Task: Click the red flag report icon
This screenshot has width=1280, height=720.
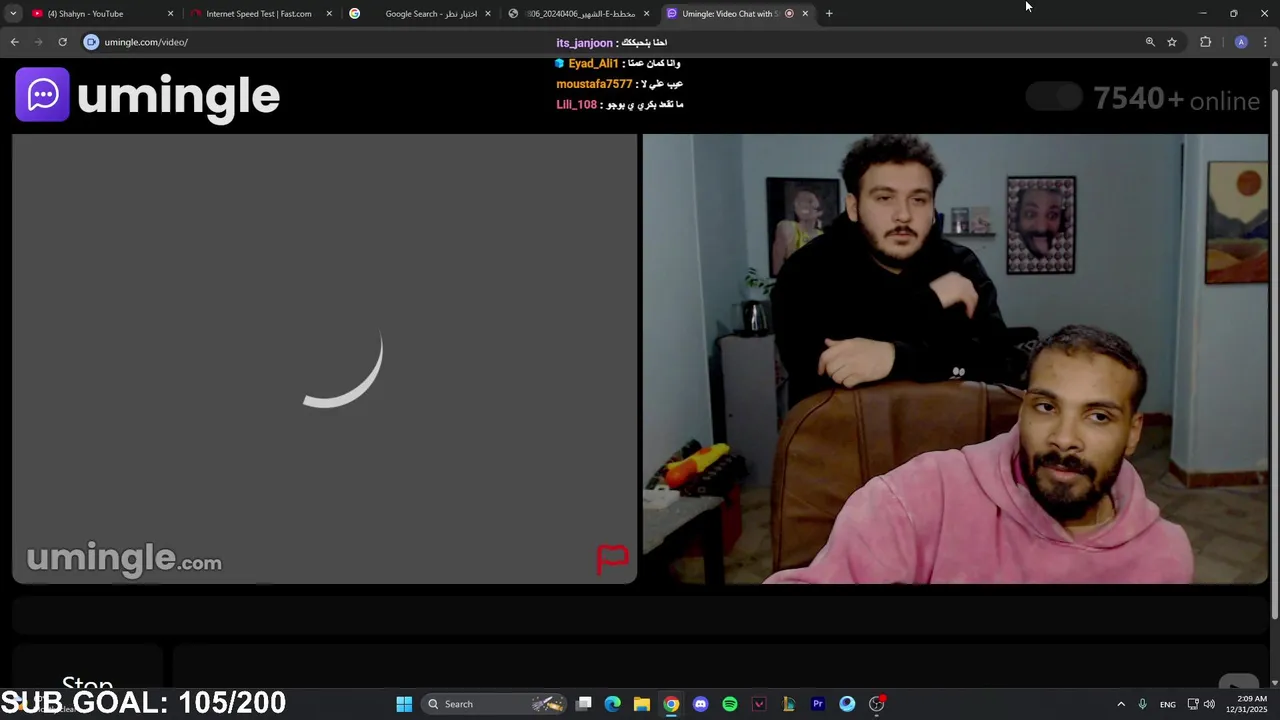Action: click(x=612, y=559)
